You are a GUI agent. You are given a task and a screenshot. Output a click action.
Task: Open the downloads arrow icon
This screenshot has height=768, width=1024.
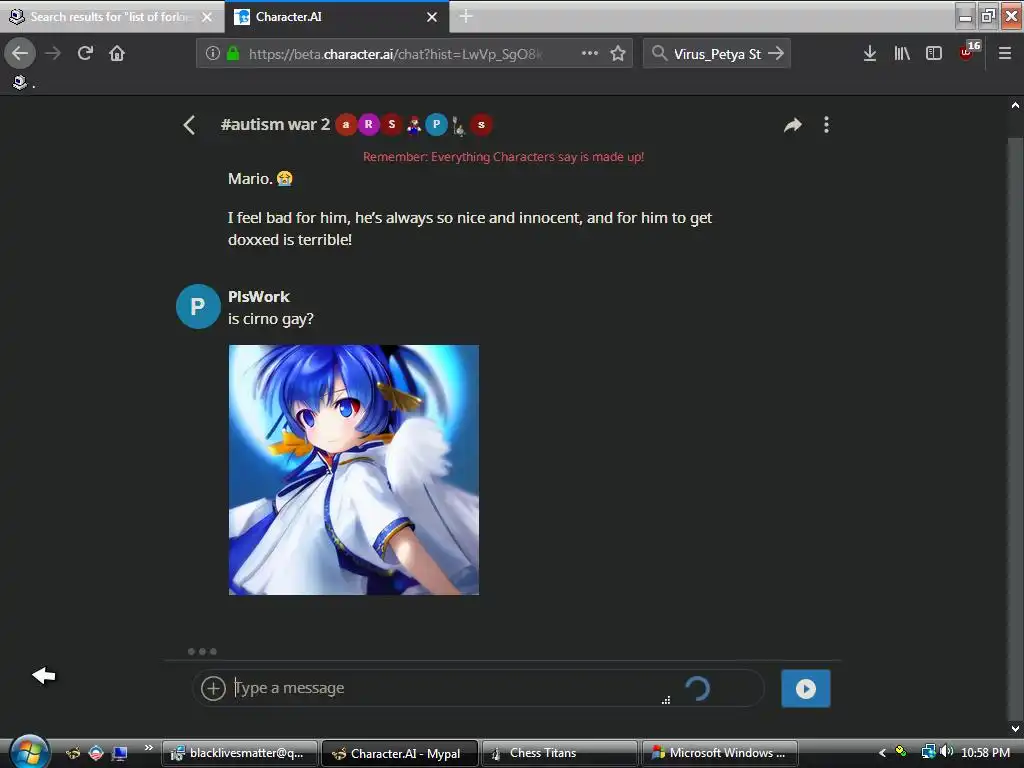click(870, 54)
